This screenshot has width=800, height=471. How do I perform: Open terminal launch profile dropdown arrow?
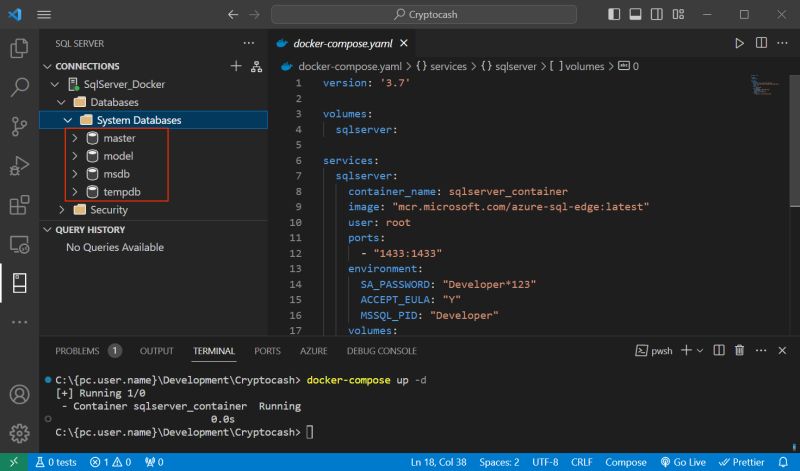pos(700,351)
